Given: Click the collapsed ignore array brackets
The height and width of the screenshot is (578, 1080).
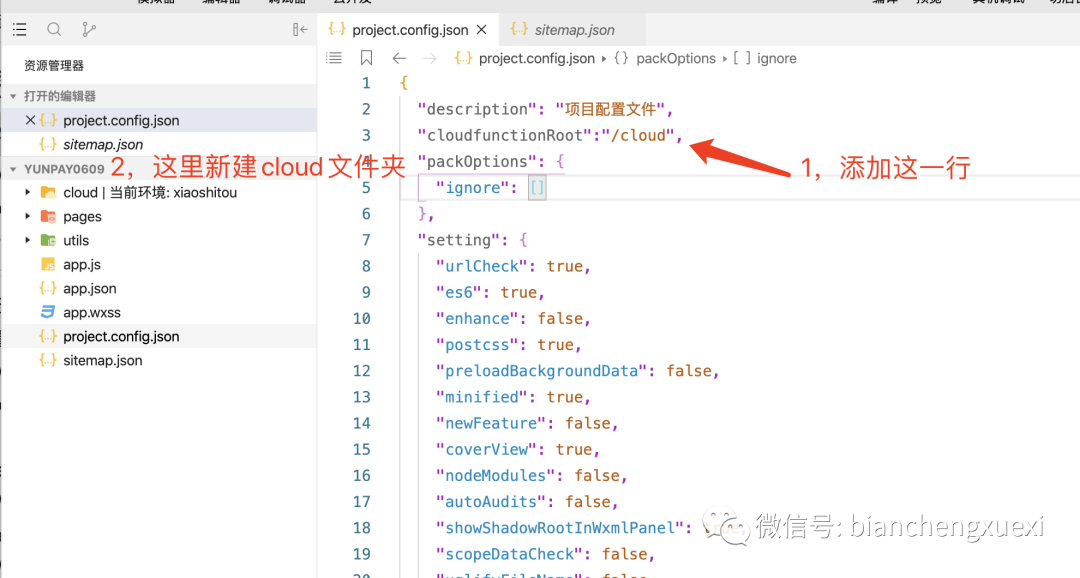Looking at the screenshot, I should [x=537, y=187].
